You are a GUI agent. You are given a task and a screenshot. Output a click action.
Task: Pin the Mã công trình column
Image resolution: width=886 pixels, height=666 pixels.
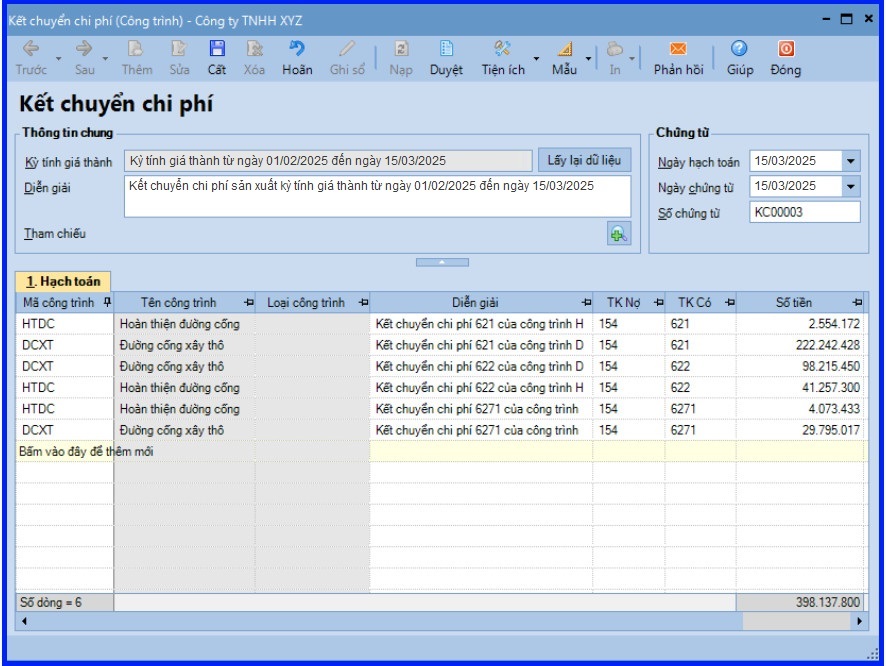click(x=107, y=303)
